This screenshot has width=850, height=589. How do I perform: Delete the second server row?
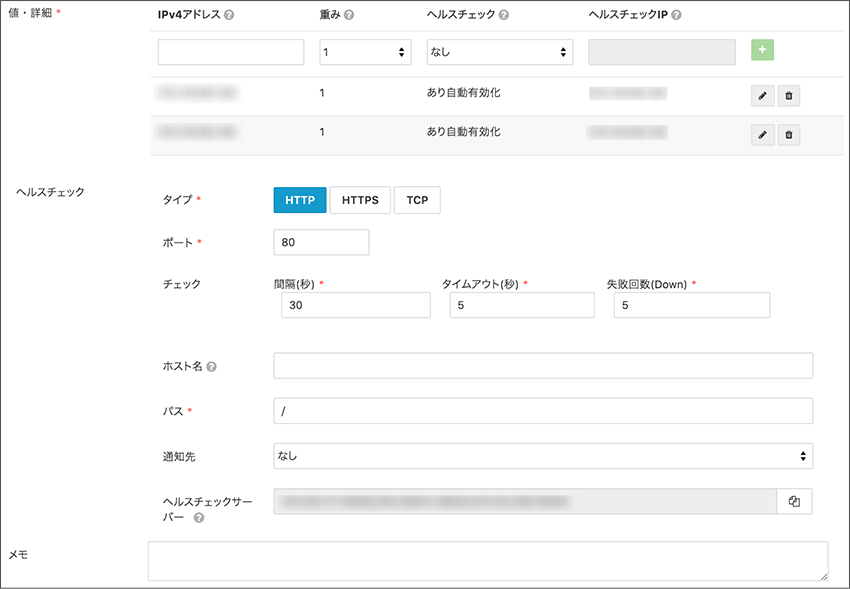pos(789,134)
